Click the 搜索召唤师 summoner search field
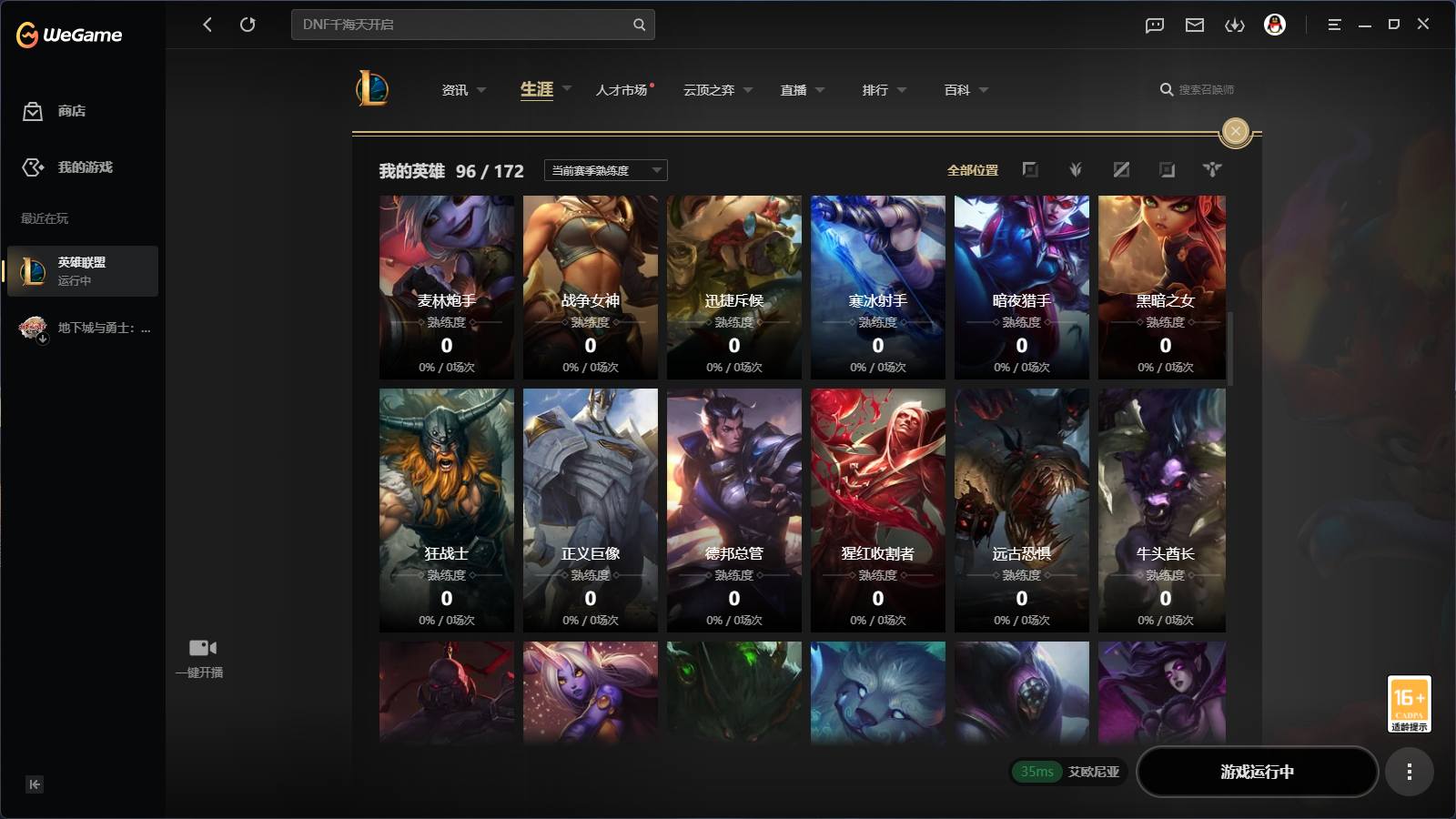 pyautogui.click(x=1198, y=90)
